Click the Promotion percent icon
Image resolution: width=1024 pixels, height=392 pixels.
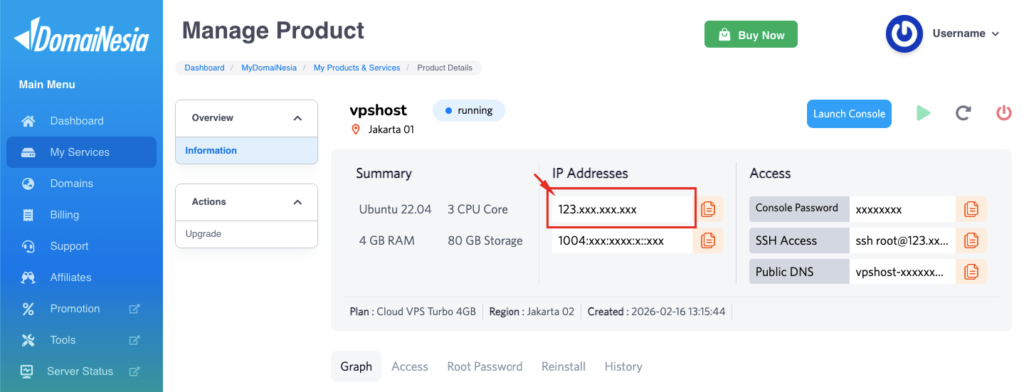[x=27, y=308]
